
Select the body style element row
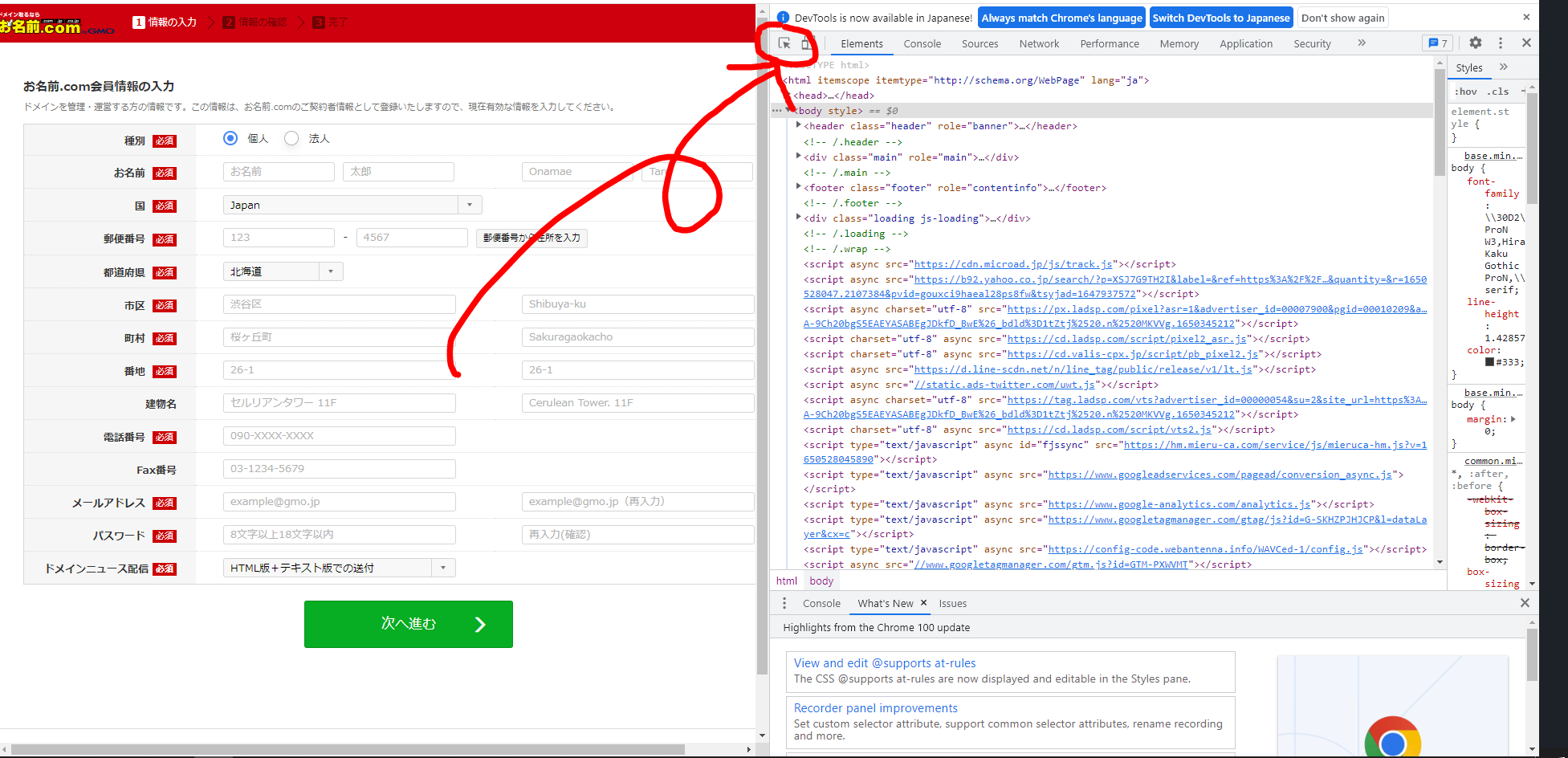pyautogui.click(x=1102, y=111)
